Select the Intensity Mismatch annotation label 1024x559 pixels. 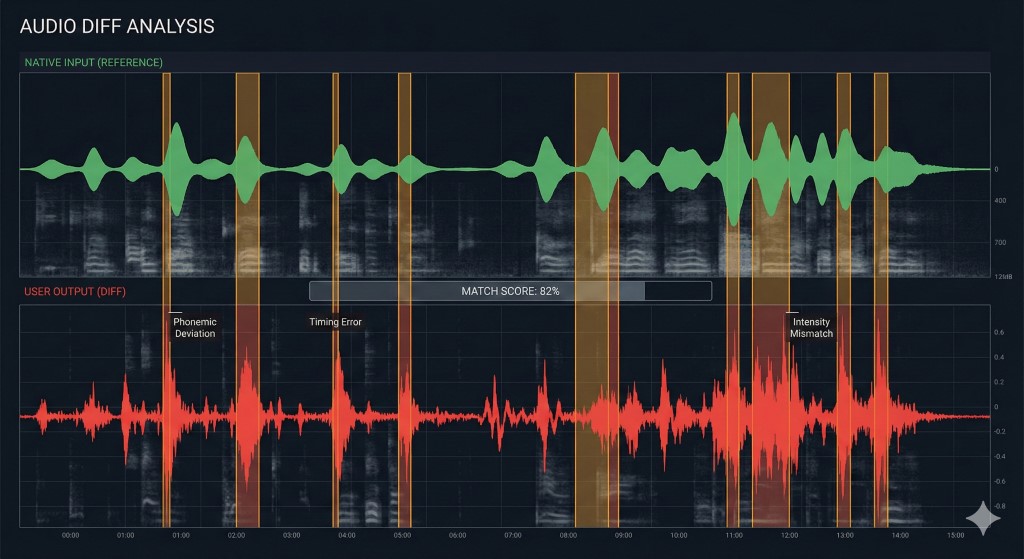(811, 328)
